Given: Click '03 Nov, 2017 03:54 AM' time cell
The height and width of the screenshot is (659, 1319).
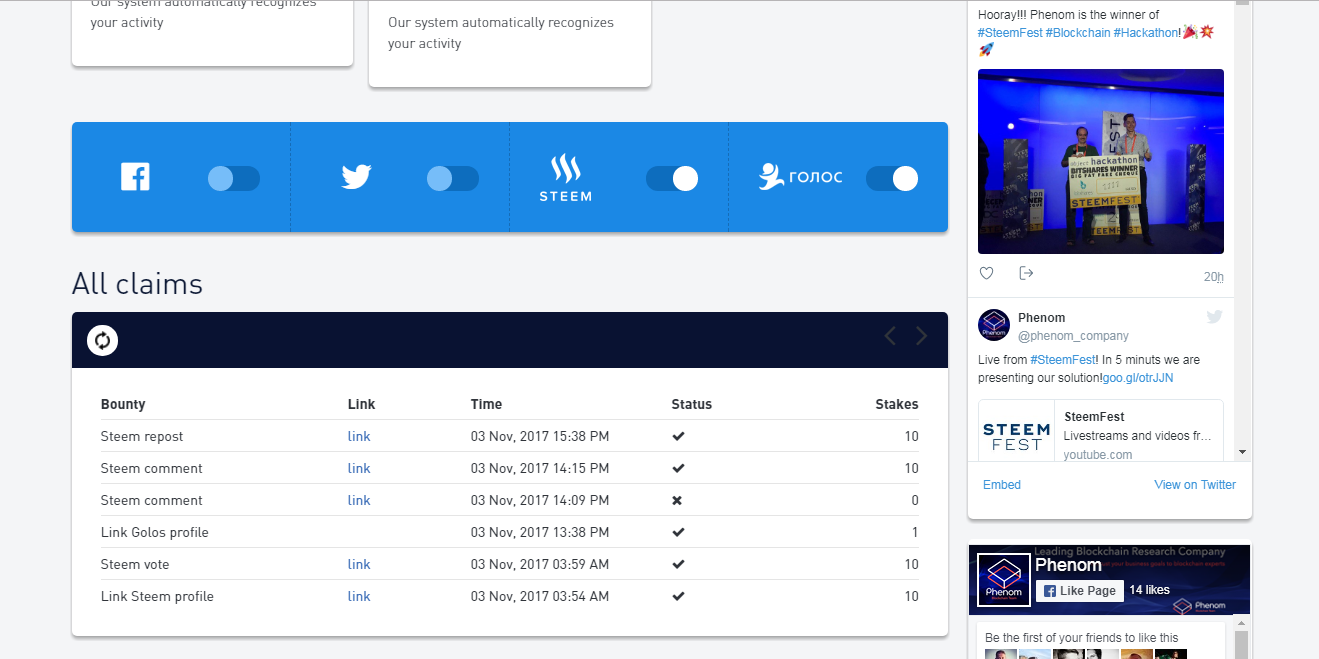Looking at the screenshot, I should (540, 596).
